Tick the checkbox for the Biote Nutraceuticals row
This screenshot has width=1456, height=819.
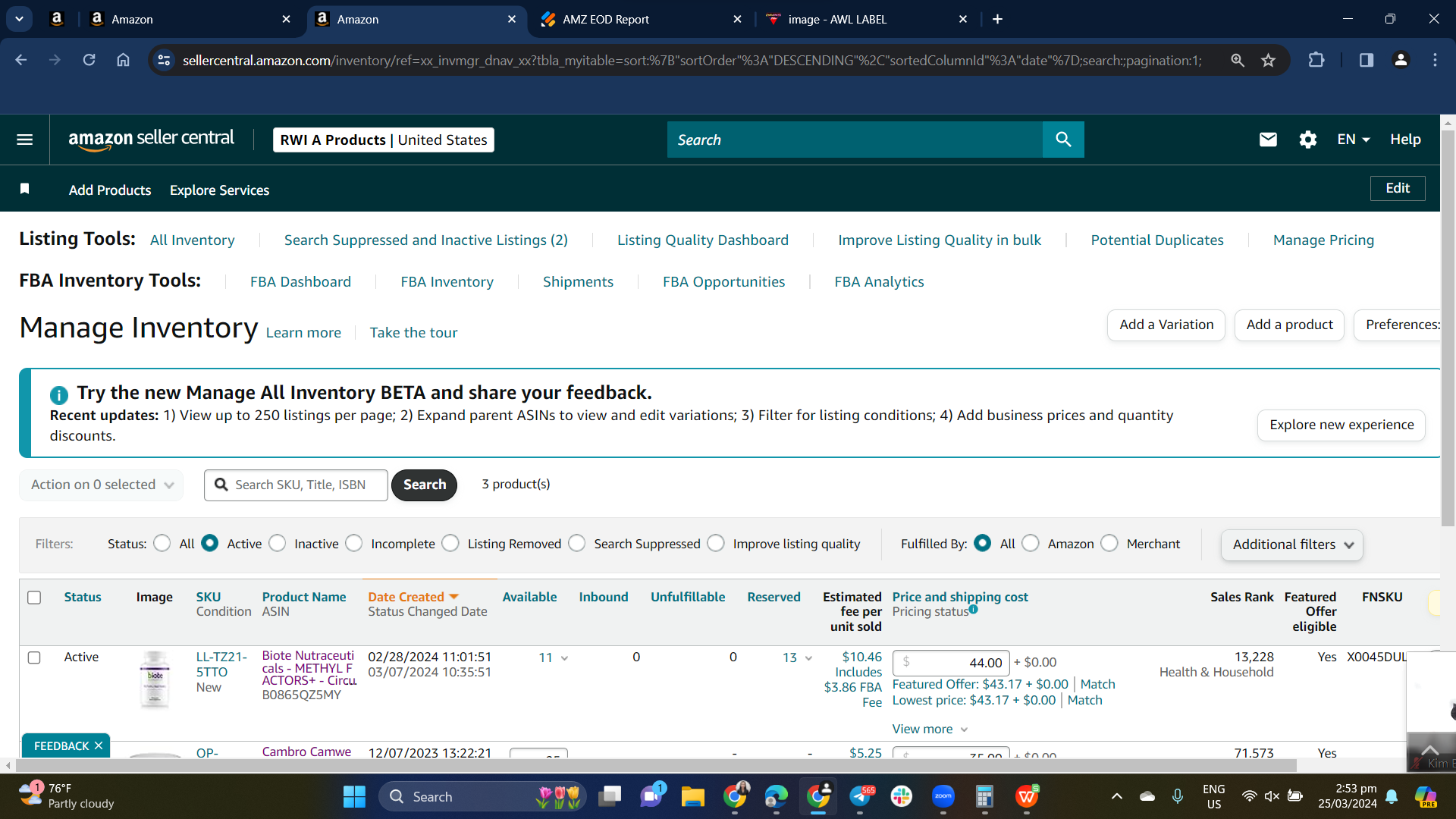point(34,657)
